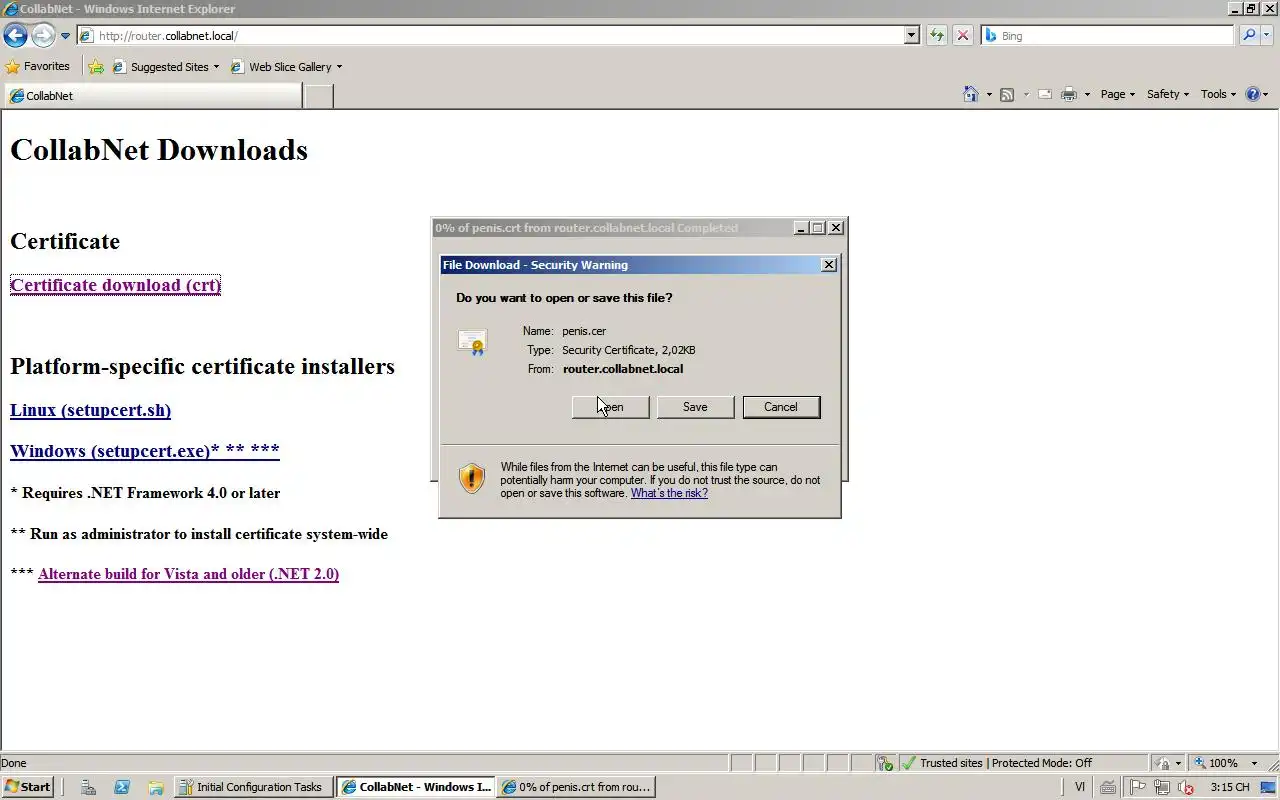The height and width of the screenshot is (800, 1280).
Task: Follow the Windows (setupcert.exe) link
Action: click(x=144, y=451)
